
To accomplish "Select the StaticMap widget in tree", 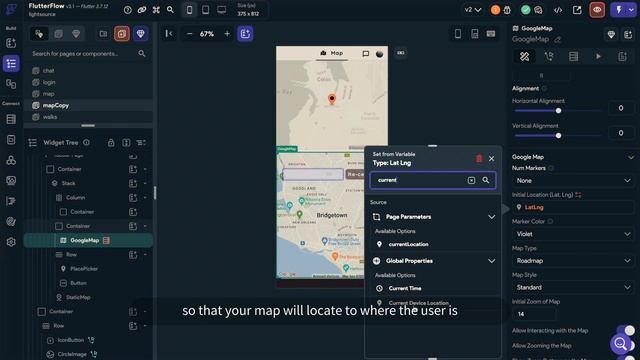I will [78, 297].
